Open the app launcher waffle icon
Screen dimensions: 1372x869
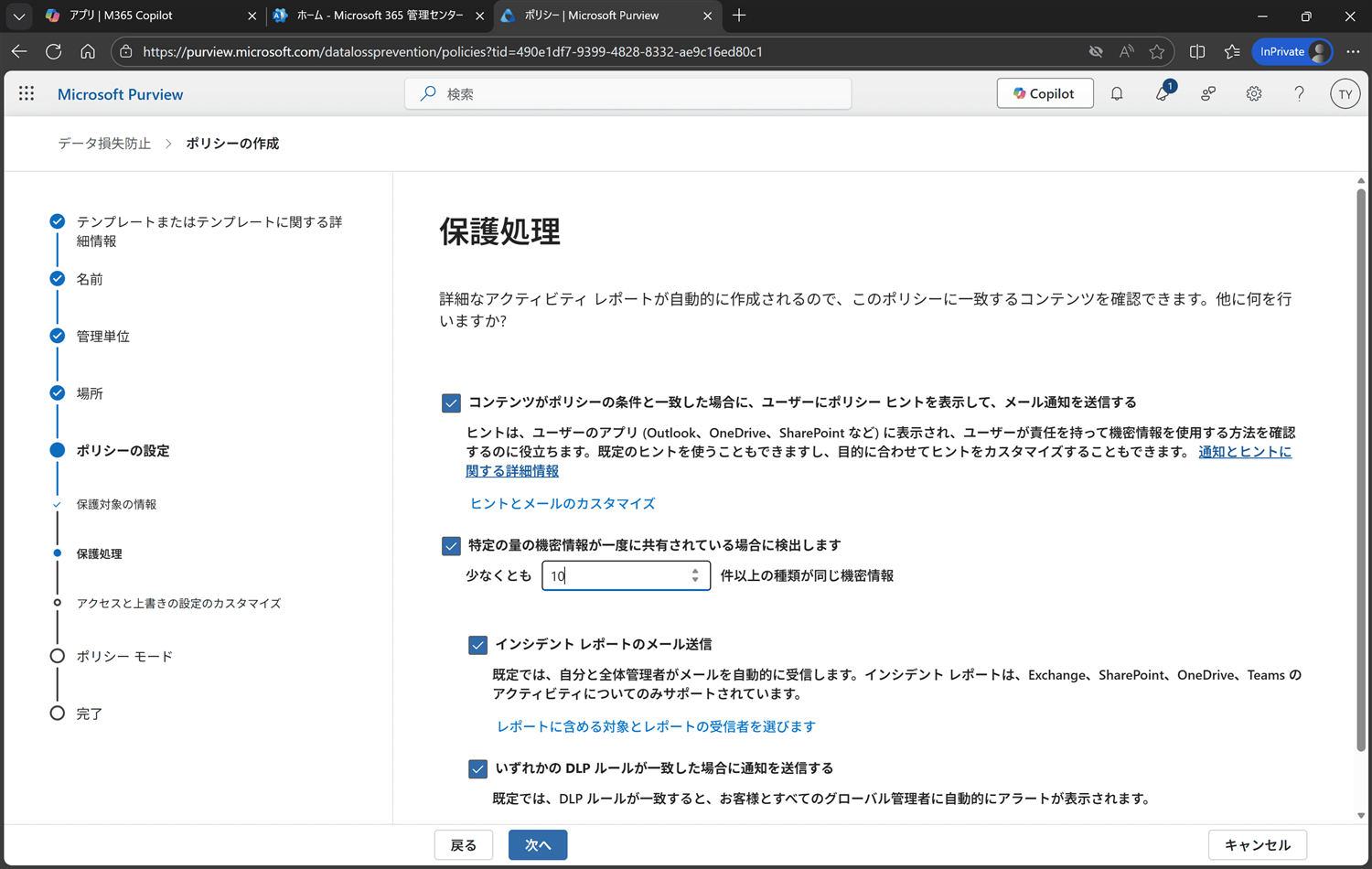tap(27, 93)
